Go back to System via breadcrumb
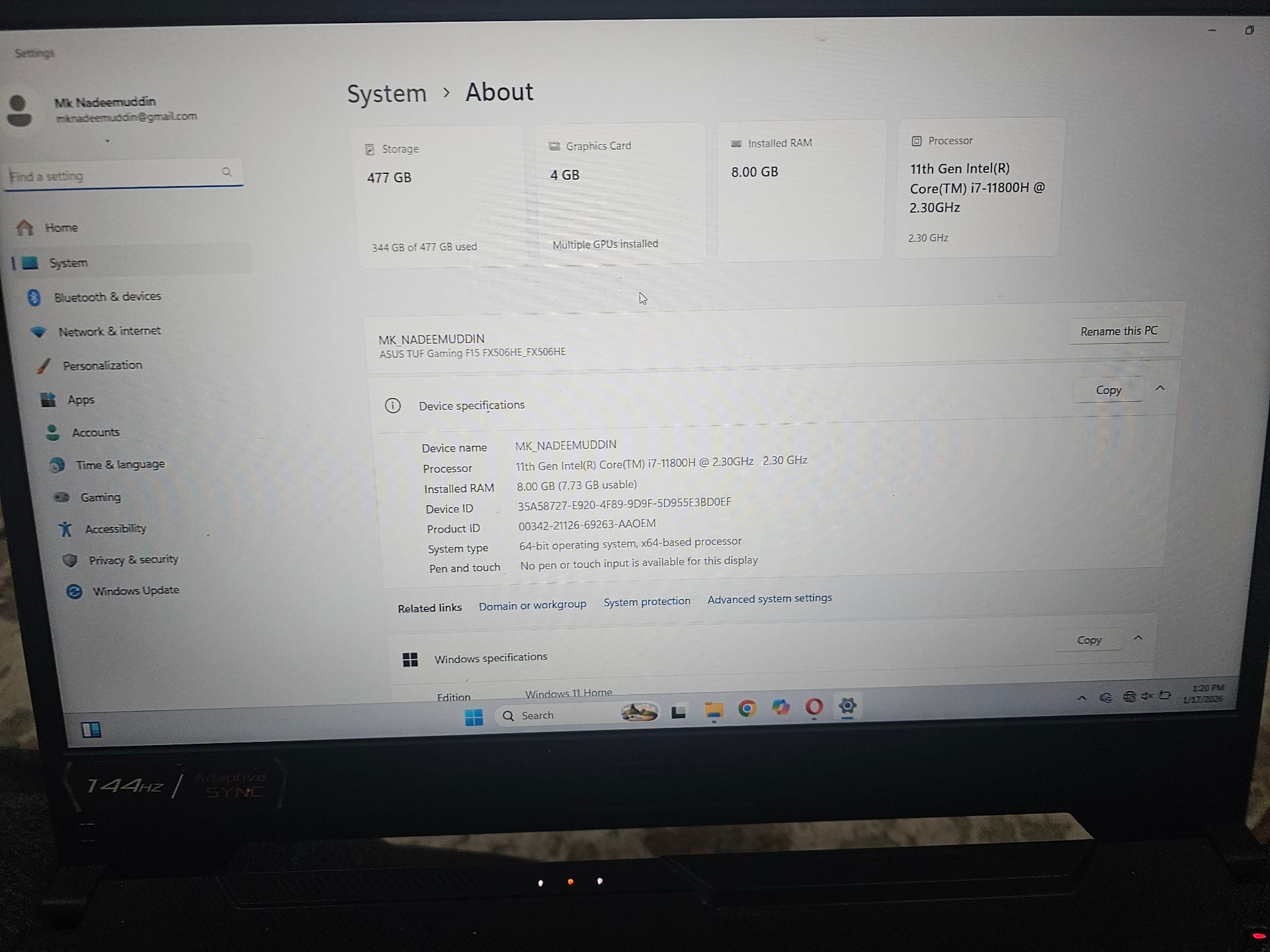 click(x=387, y=94)
